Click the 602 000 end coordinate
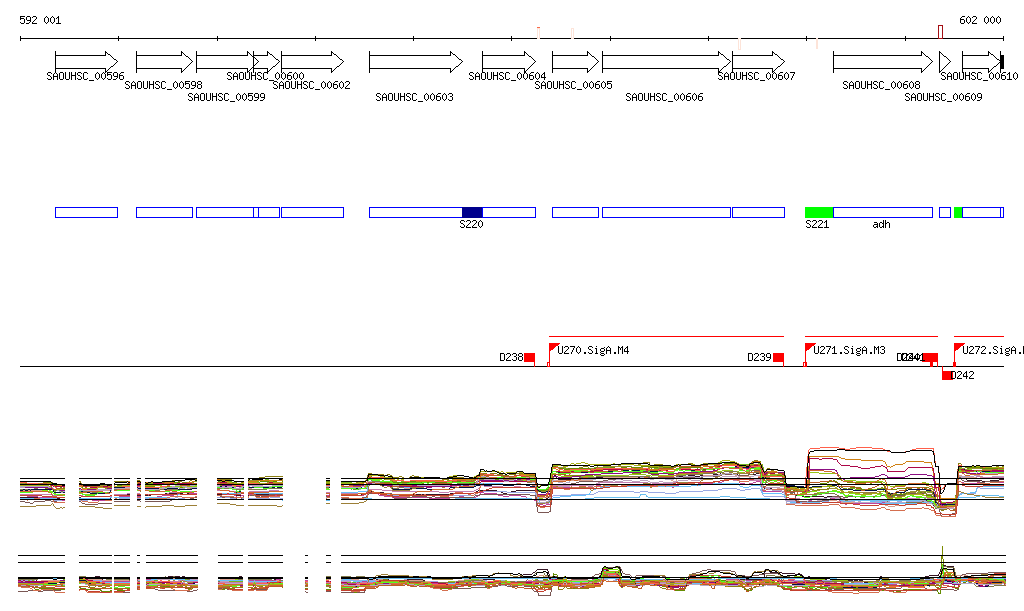1024x611 pixels. pos(980,20)
